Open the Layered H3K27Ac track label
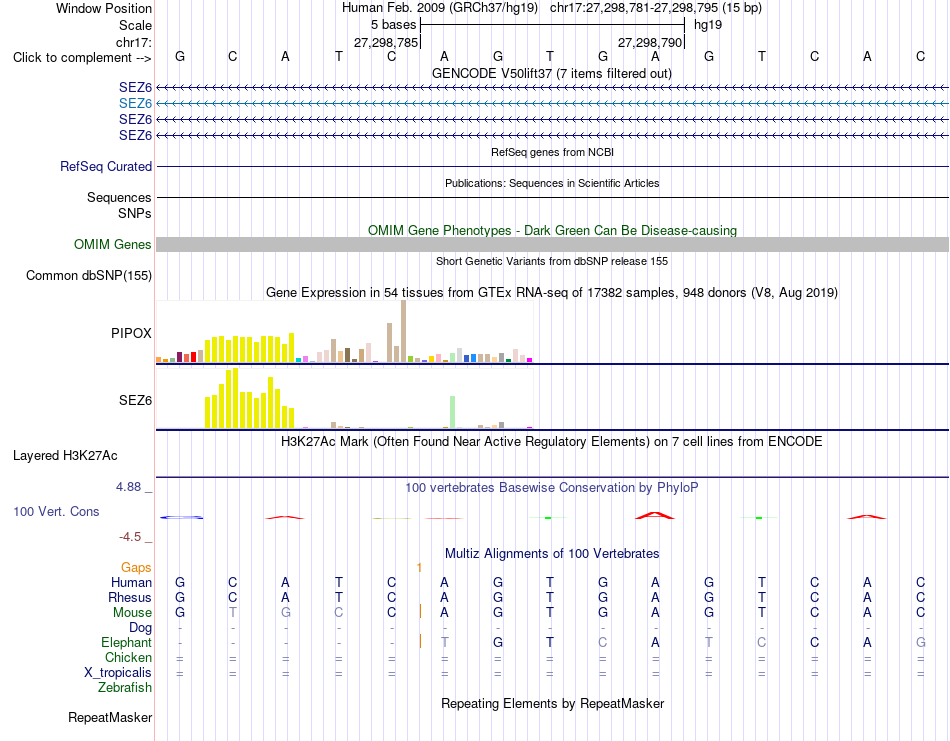The width and height of the screenshot is (950, 741). click(x=65, y=456)
